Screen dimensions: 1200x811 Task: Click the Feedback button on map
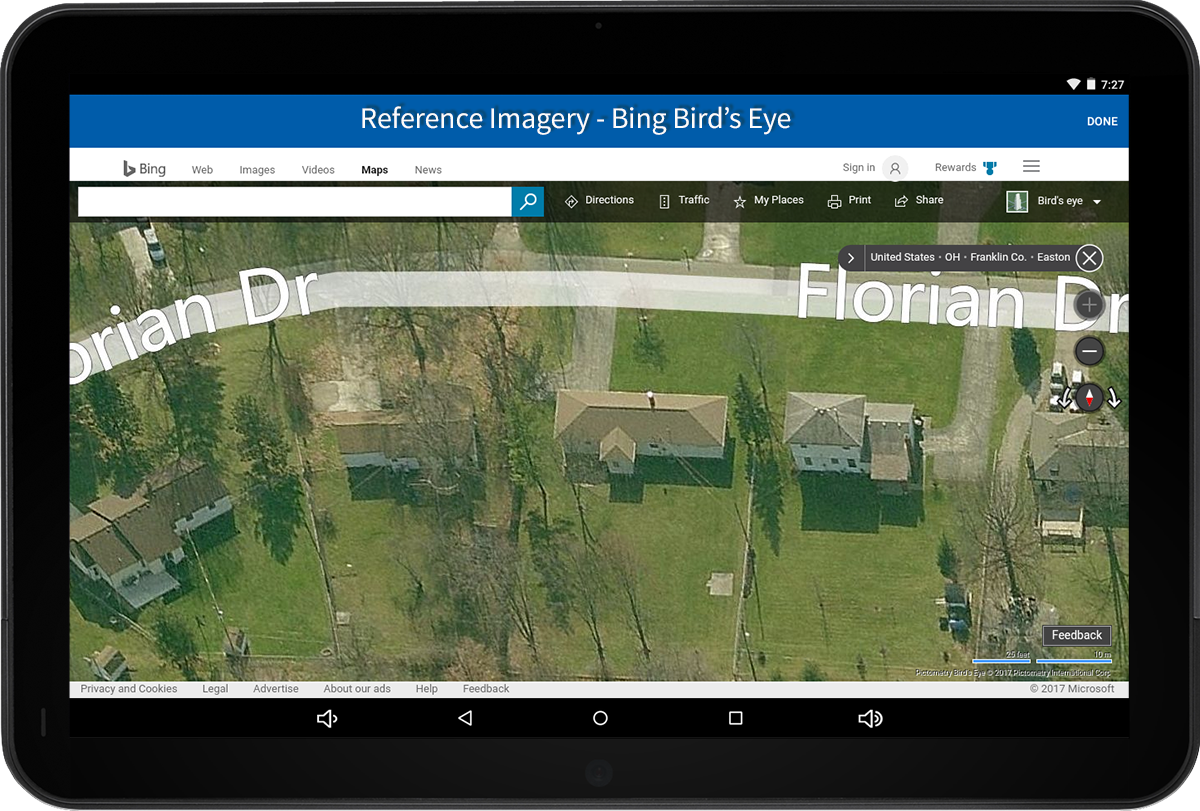click(x=1077, y=635)
